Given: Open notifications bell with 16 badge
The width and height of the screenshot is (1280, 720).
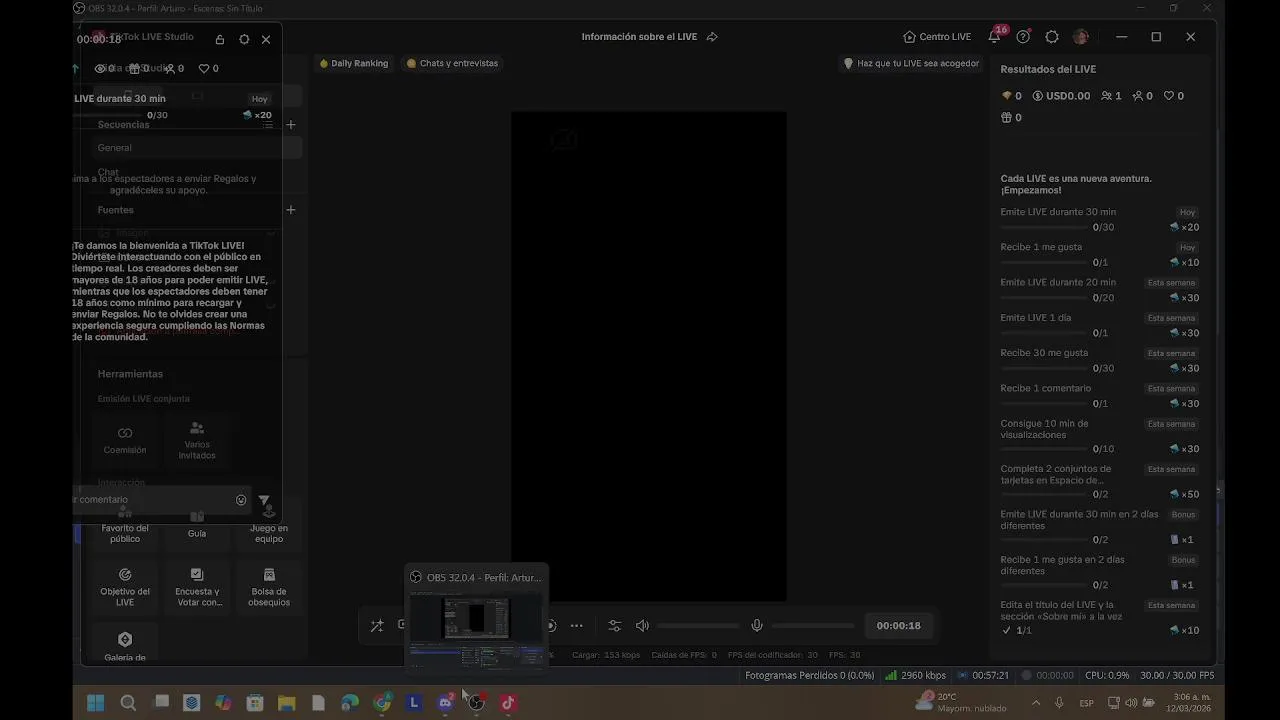Looking at the screenshot, I should [x=995, y=37].
